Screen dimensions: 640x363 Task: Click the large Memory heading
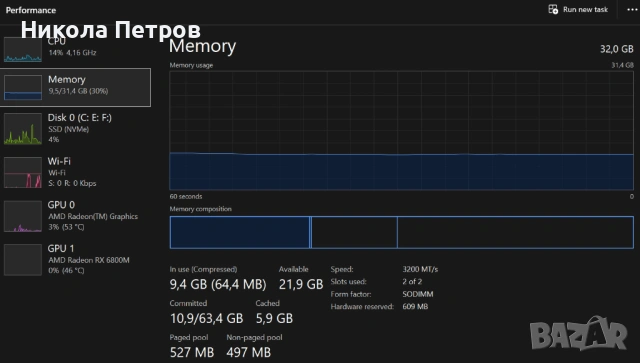pos(202,46)
